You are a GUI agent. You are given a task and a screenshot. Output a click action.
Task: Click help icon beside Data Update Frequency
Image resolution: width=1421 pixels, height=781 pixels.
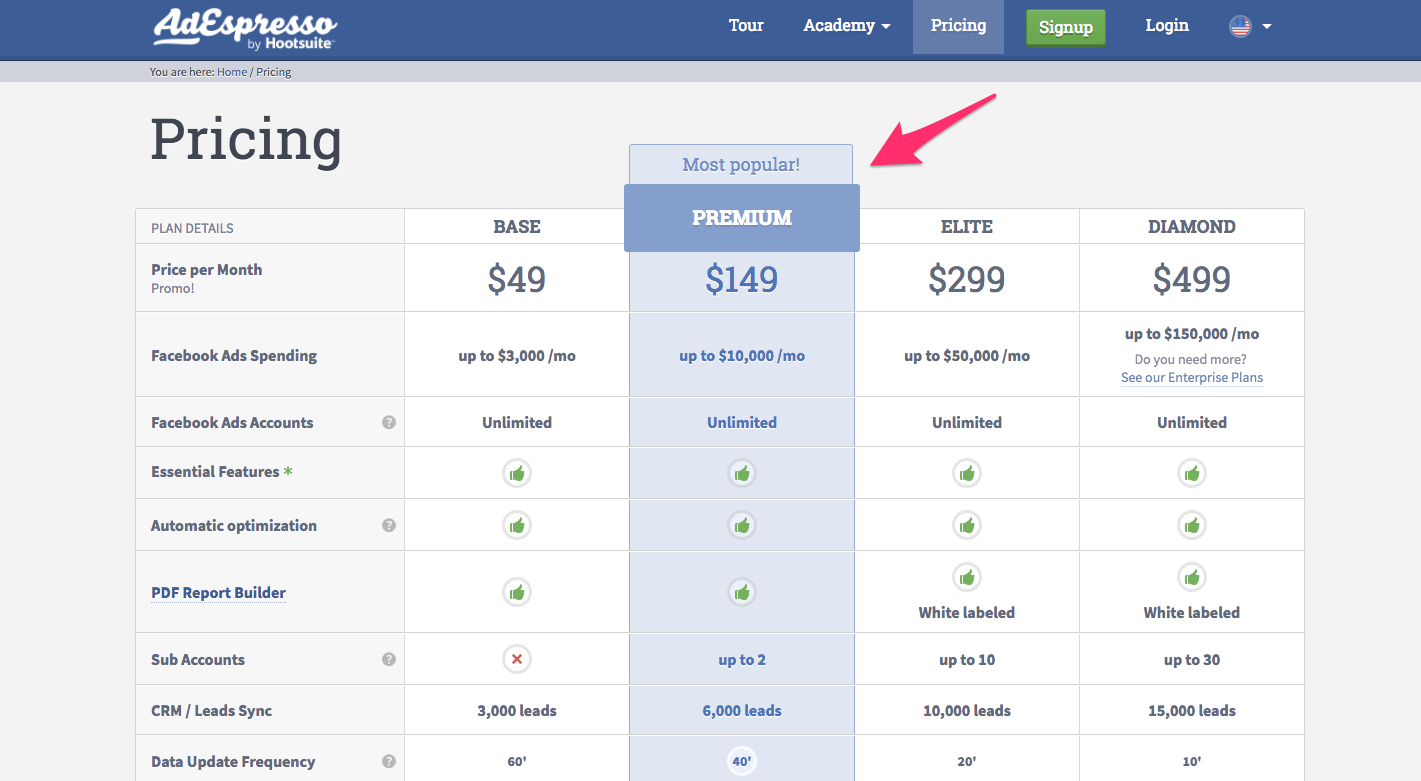(389, 761)
